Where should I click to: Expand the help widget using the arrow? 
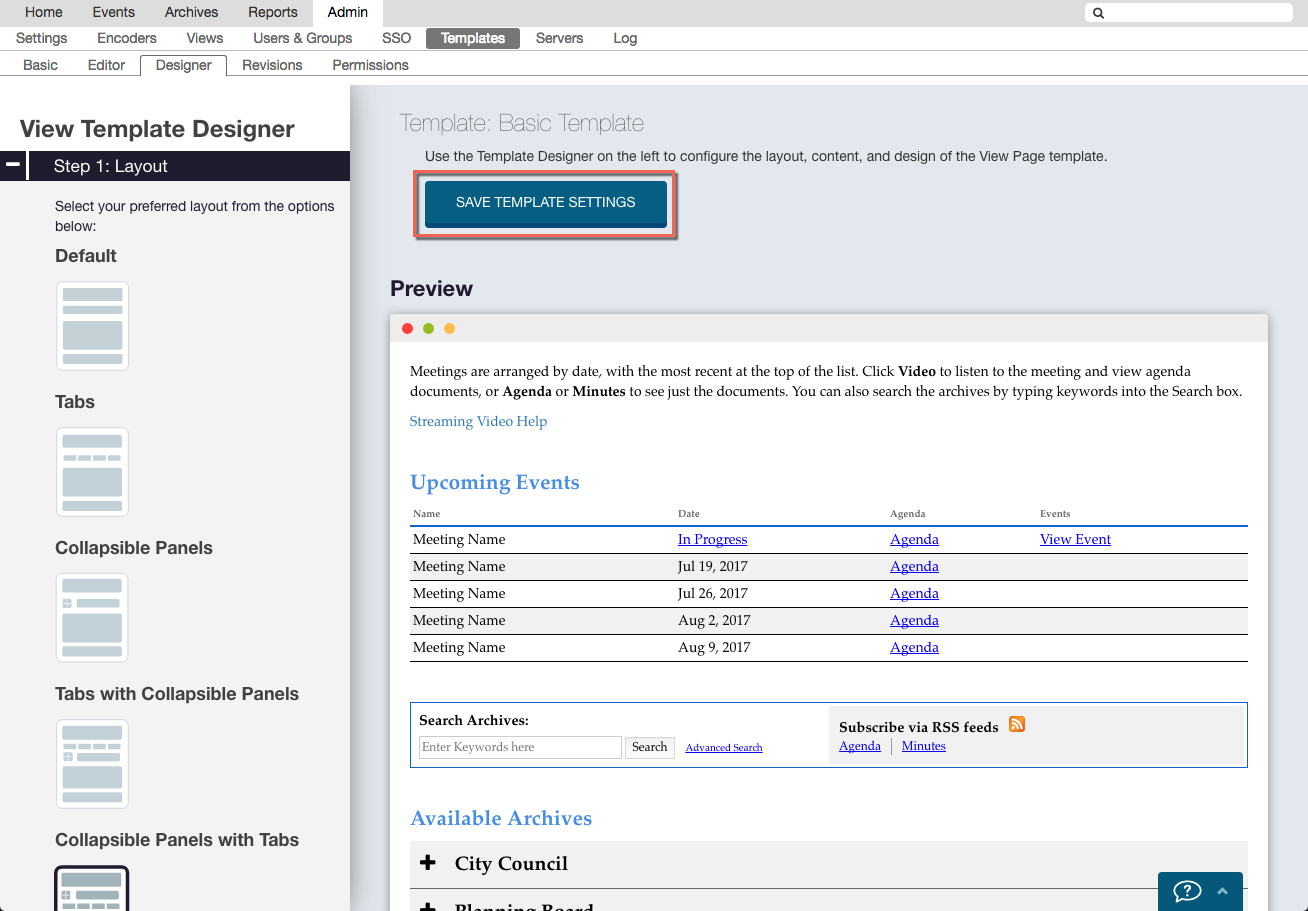1222,891
